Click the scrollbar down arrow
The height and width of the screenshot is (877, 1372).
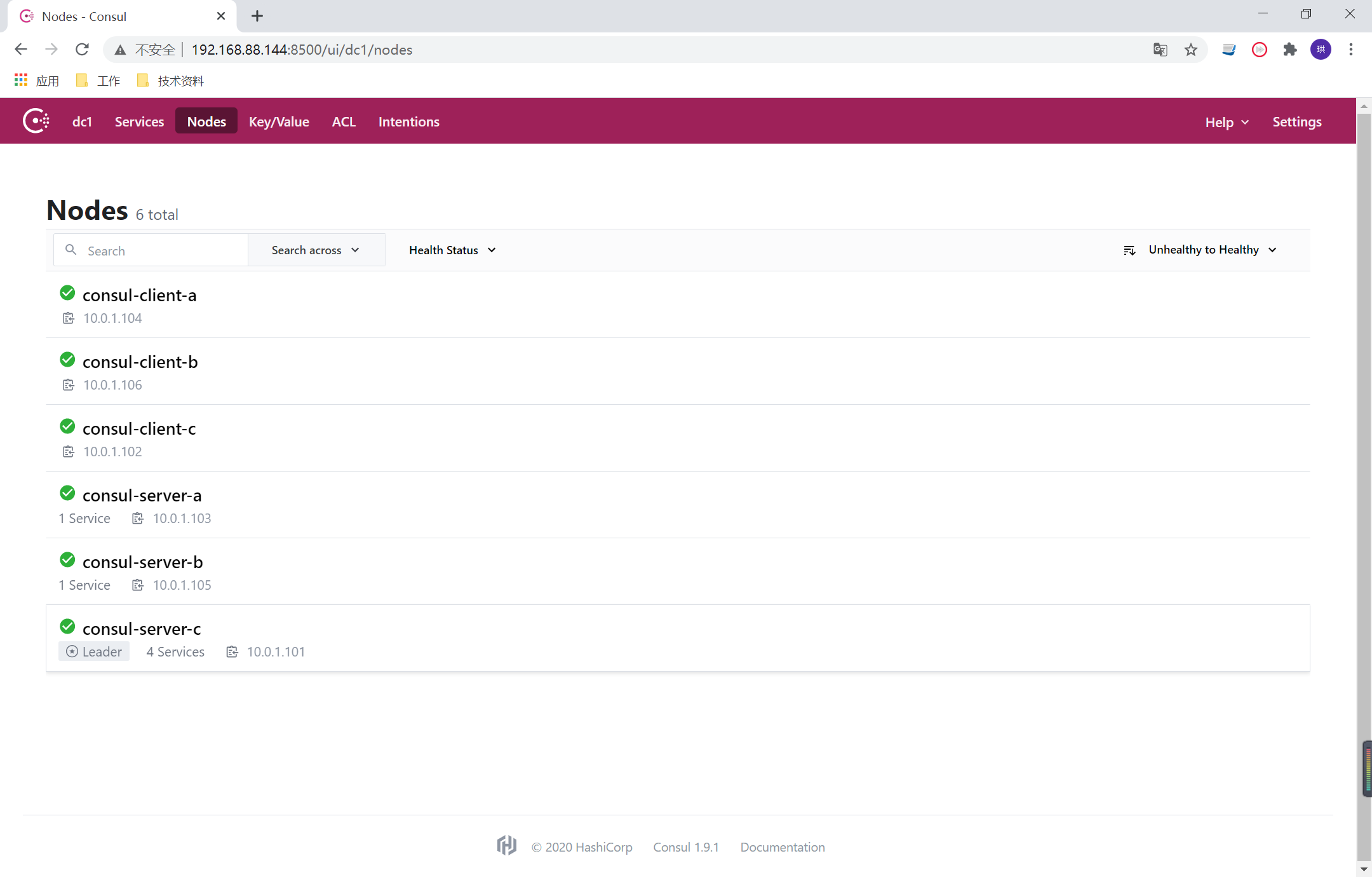coord(1364,869)
